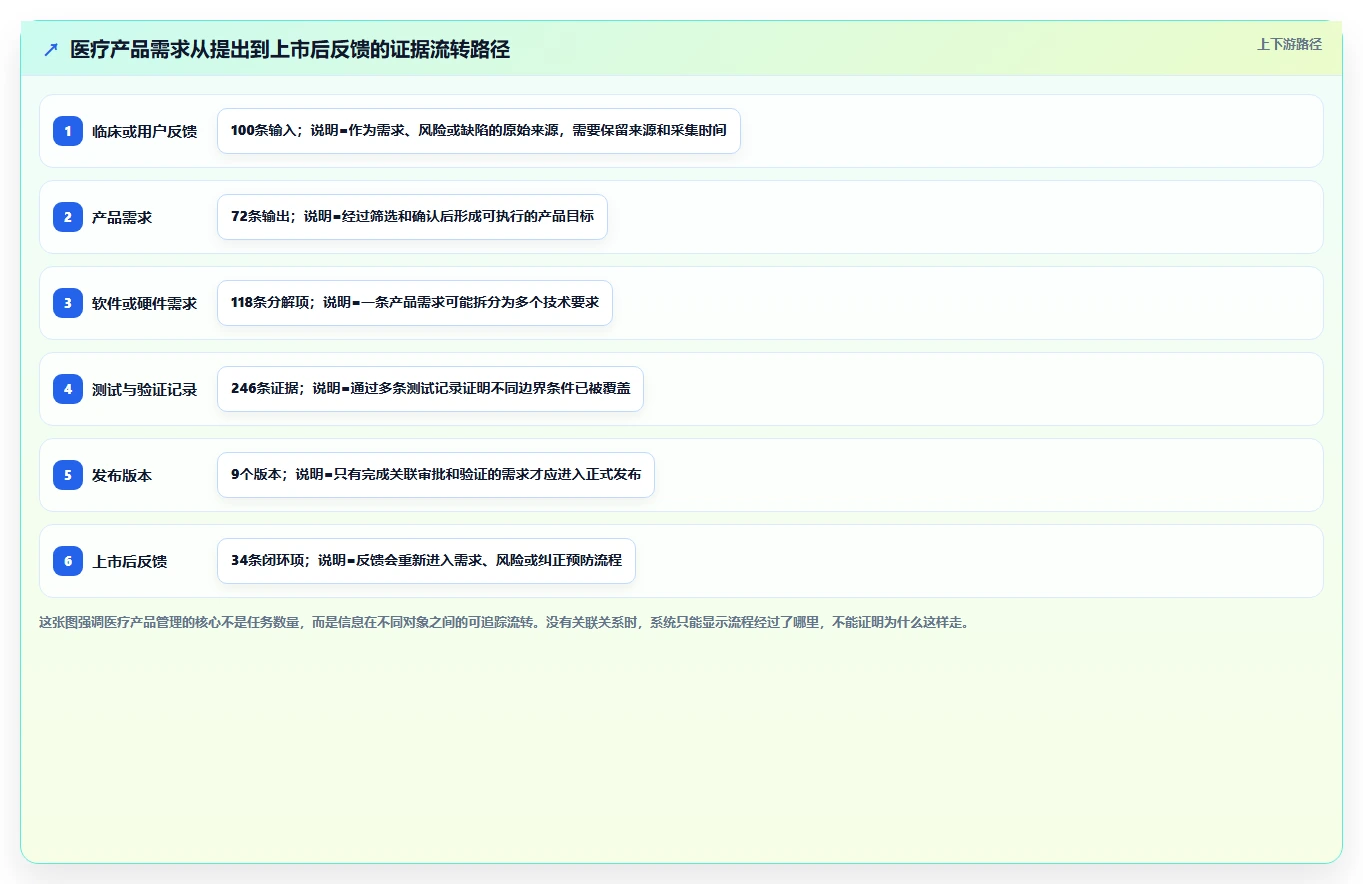Click the step 6 number badge
The image size is (1363, 884).
(68, 561)
